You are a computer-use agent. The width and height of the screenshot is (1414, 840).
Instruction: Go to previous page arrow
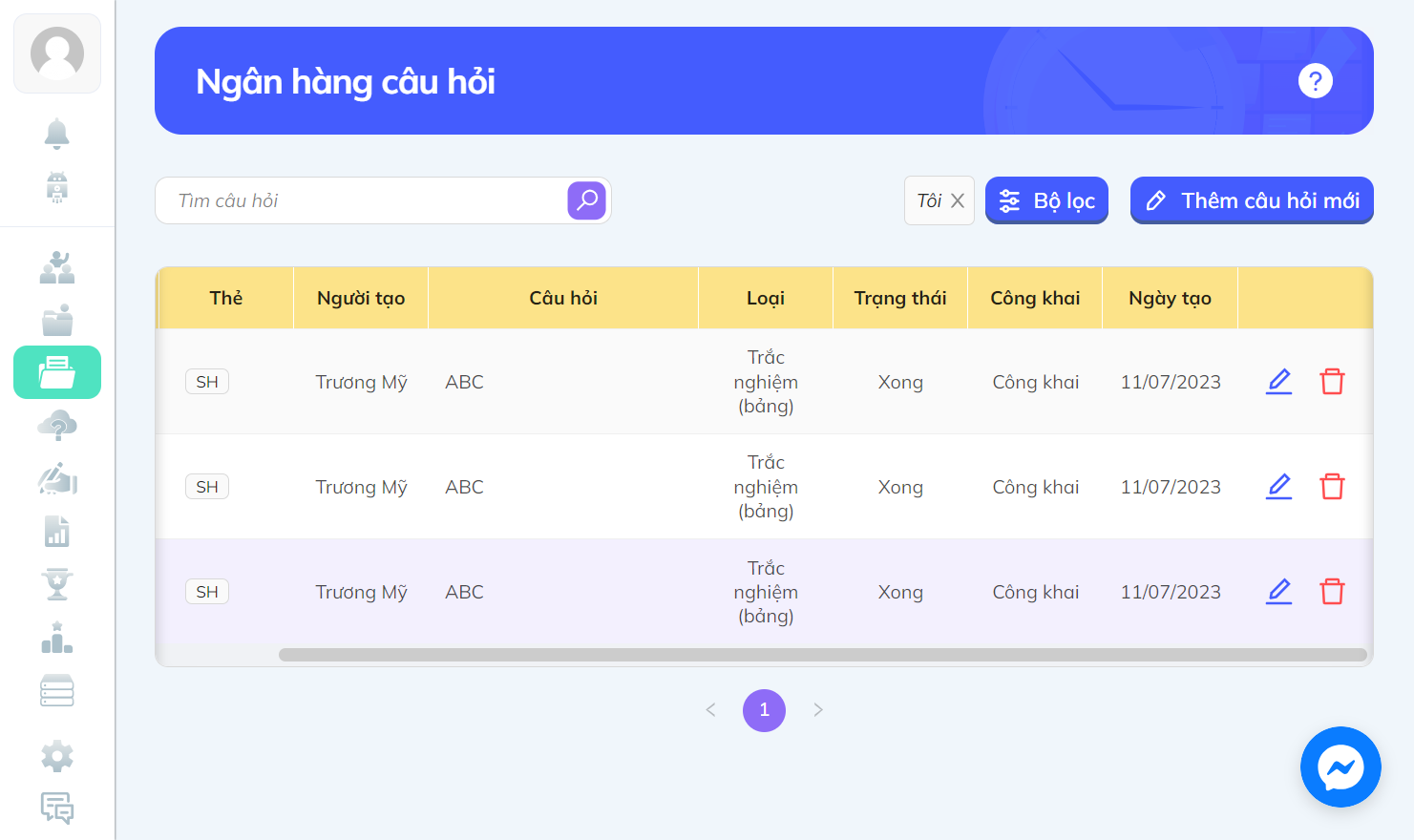pyautogui.click(x=710, y=710)
